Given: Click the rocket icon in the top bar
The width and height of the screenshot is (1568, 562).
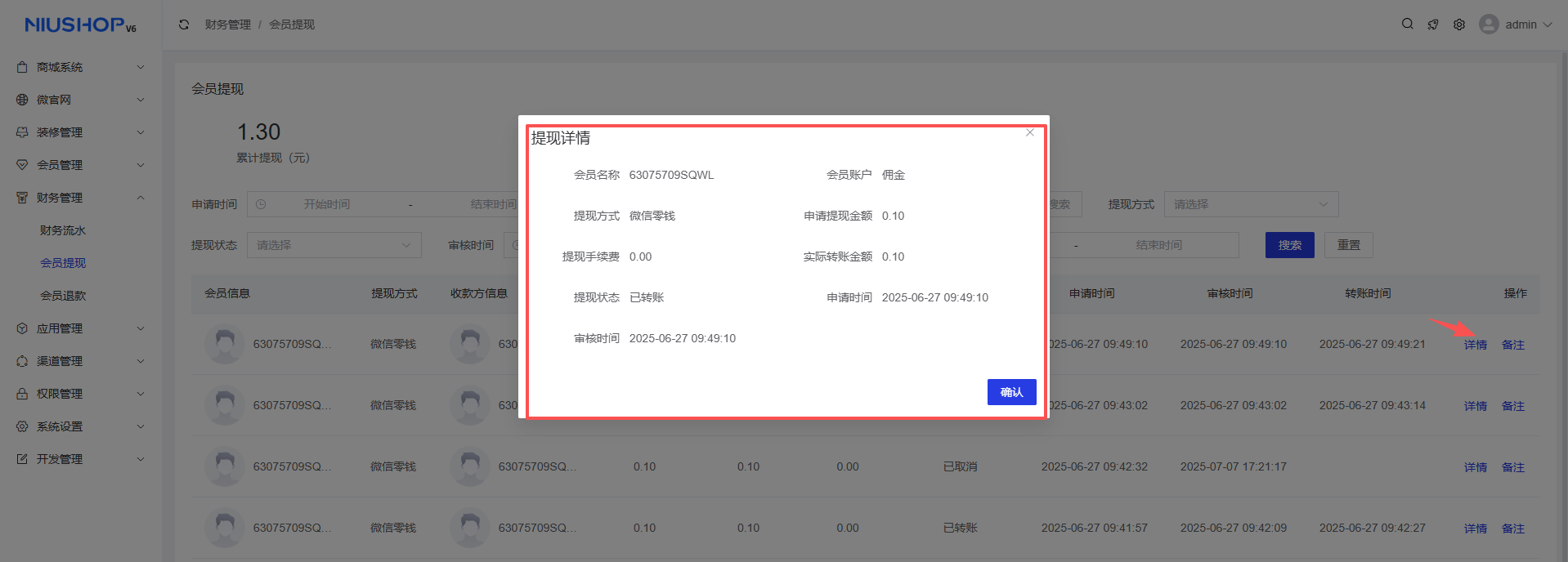Looking at the screenshot, I should (x=1433, y=25).
